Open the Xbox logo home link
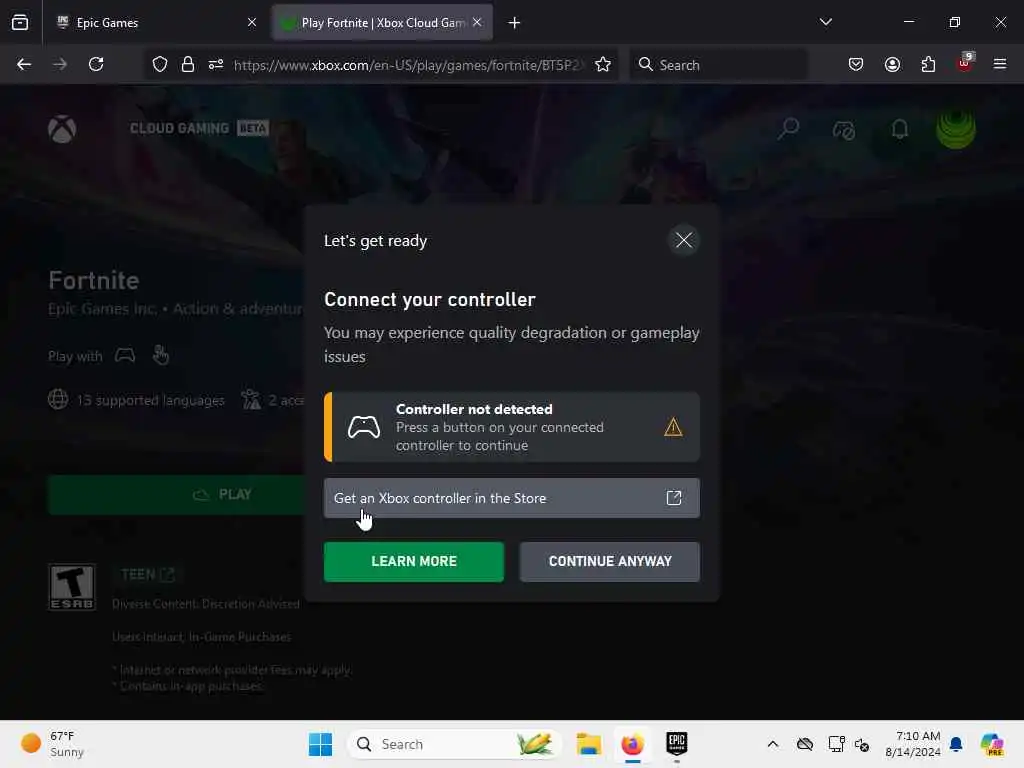Viewport: 1024px width, 768px height. coord(62,129)
